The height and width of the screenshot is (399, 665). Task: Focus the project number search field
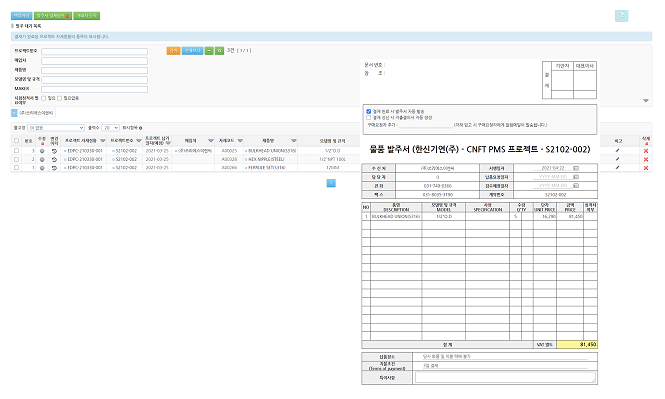tap(94, 51)
